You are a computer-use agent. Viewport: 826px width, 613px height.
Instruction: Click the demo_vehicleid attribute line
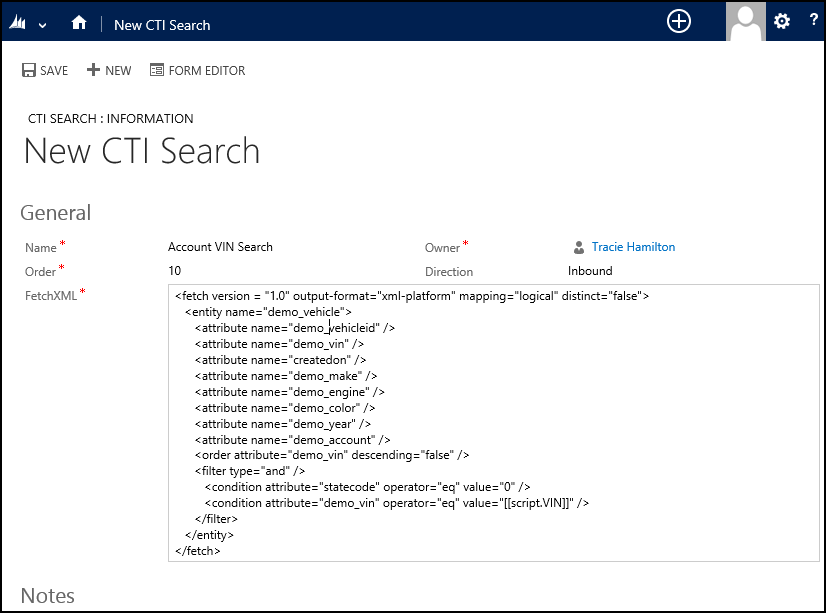295,328
